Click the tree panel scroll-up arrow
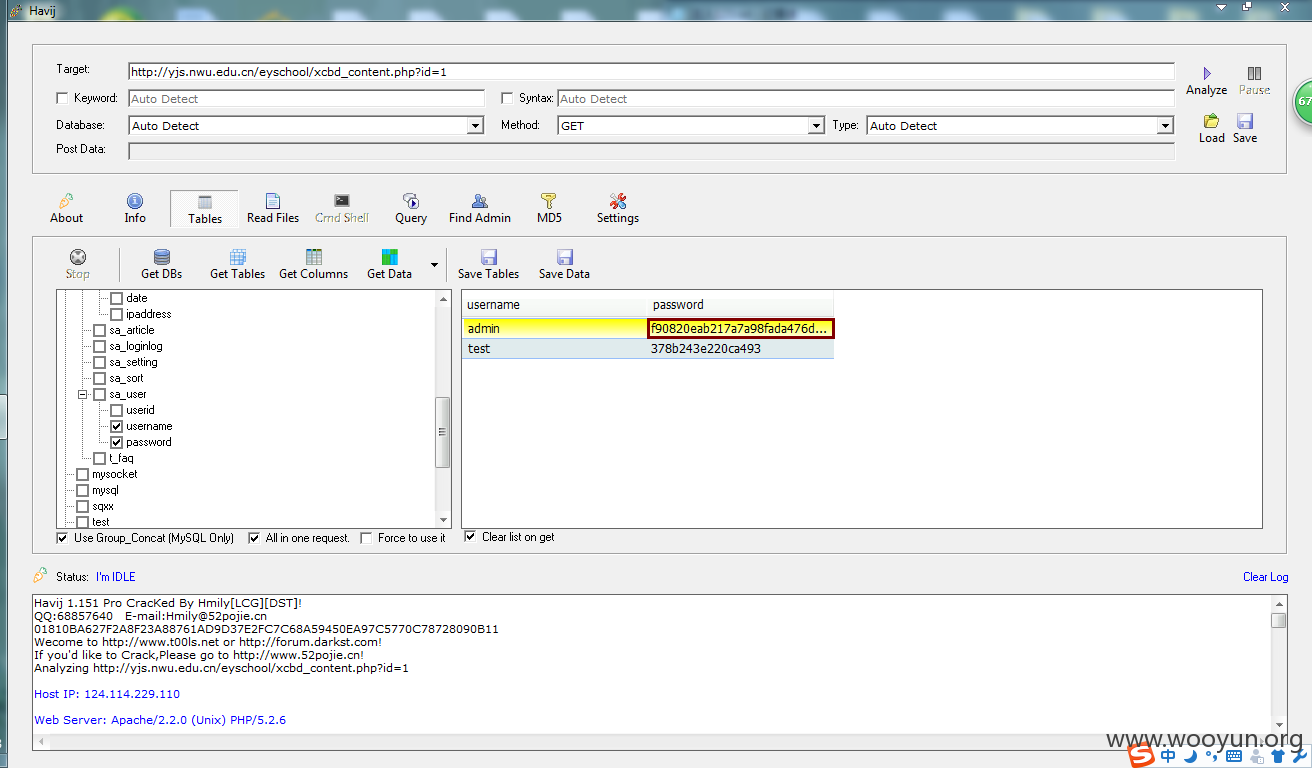The width and height of the screenshot is (1312, 768). pos(443,299)
